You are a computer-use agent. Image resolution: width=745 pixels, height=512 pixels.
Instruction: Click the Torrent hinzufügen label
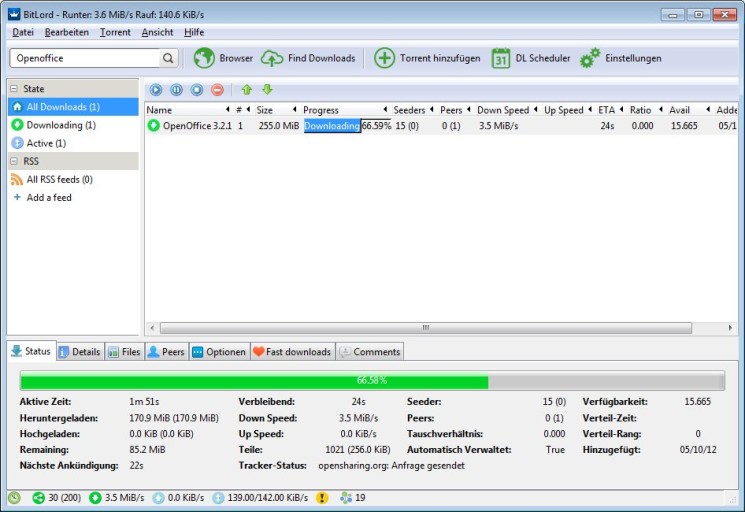(x=440, y=58)
